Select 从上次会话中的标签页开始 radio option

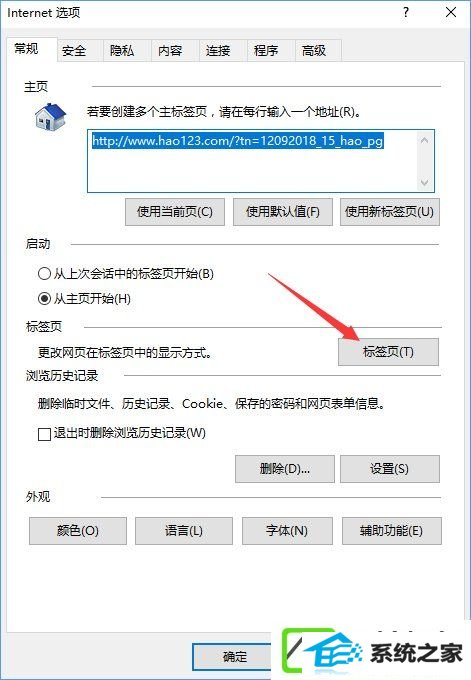pos(44,274)
